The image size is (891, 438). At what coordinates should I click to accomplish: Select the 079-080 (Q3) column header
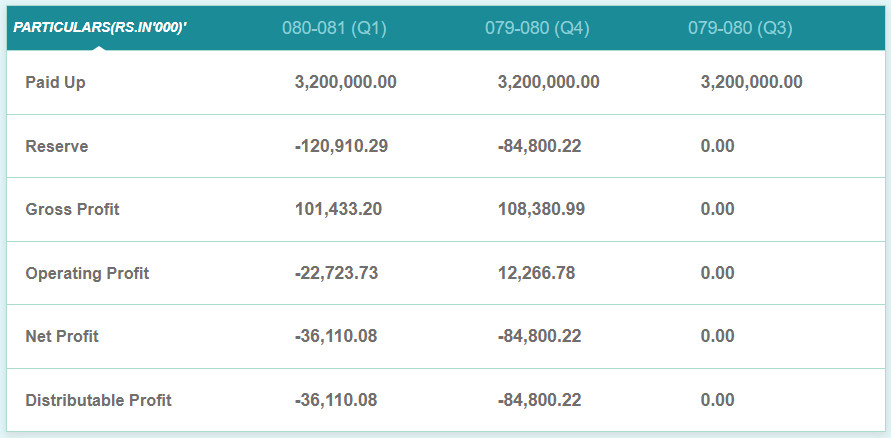740,28
